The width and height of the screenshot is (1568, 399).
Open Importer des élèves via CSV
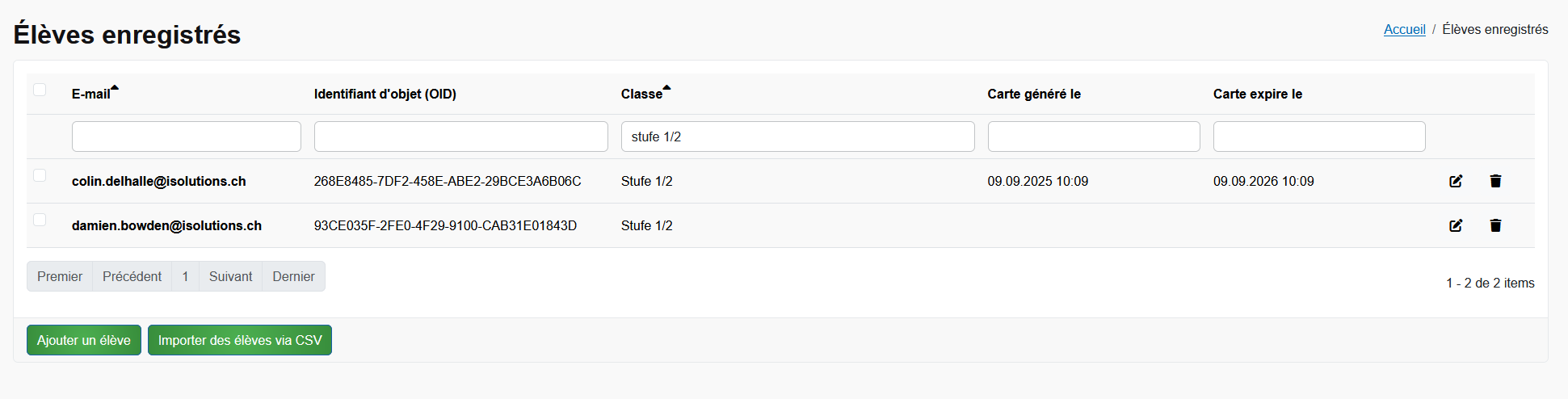240,340
